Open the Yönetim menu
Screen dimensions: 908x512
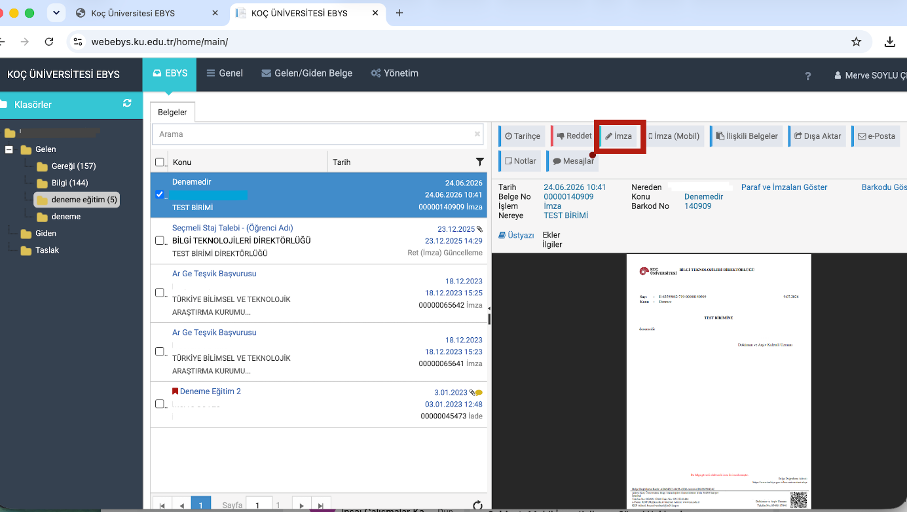(x=394, y=74)
